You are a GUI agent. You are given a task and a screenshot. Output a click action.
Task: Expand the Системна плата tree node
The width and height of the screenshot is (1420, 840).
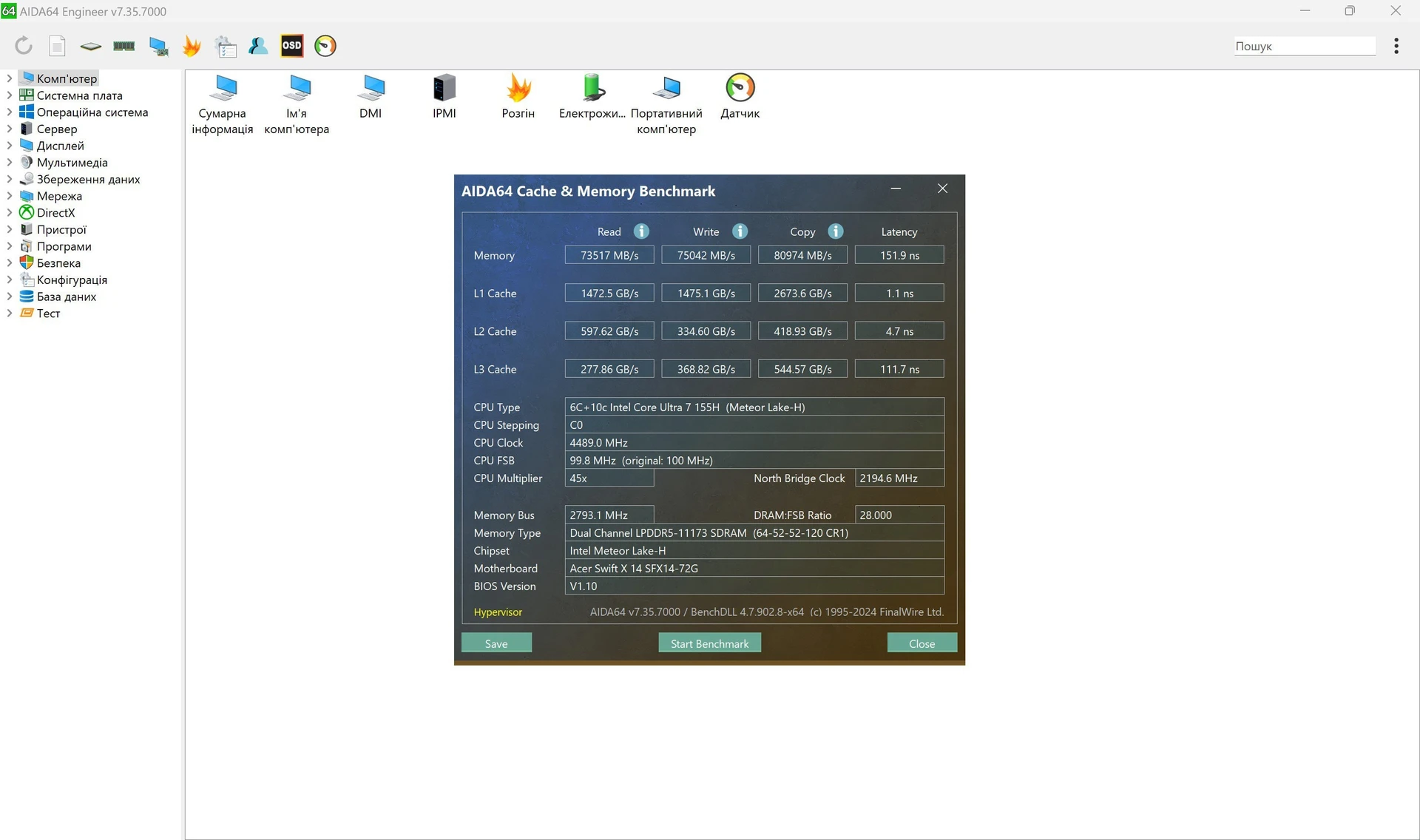(x=9, y=95)
